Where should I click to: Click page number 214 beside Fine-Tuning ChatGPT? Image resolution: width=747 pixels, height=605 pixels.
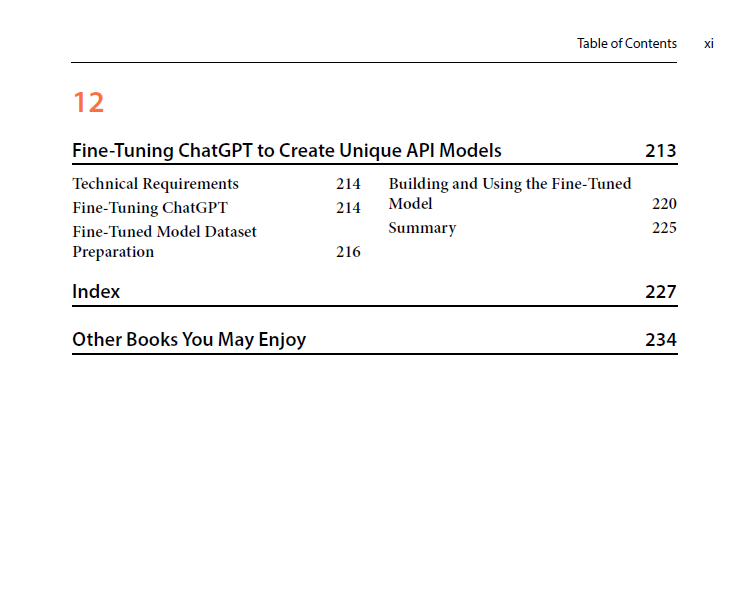pos(348,208)
